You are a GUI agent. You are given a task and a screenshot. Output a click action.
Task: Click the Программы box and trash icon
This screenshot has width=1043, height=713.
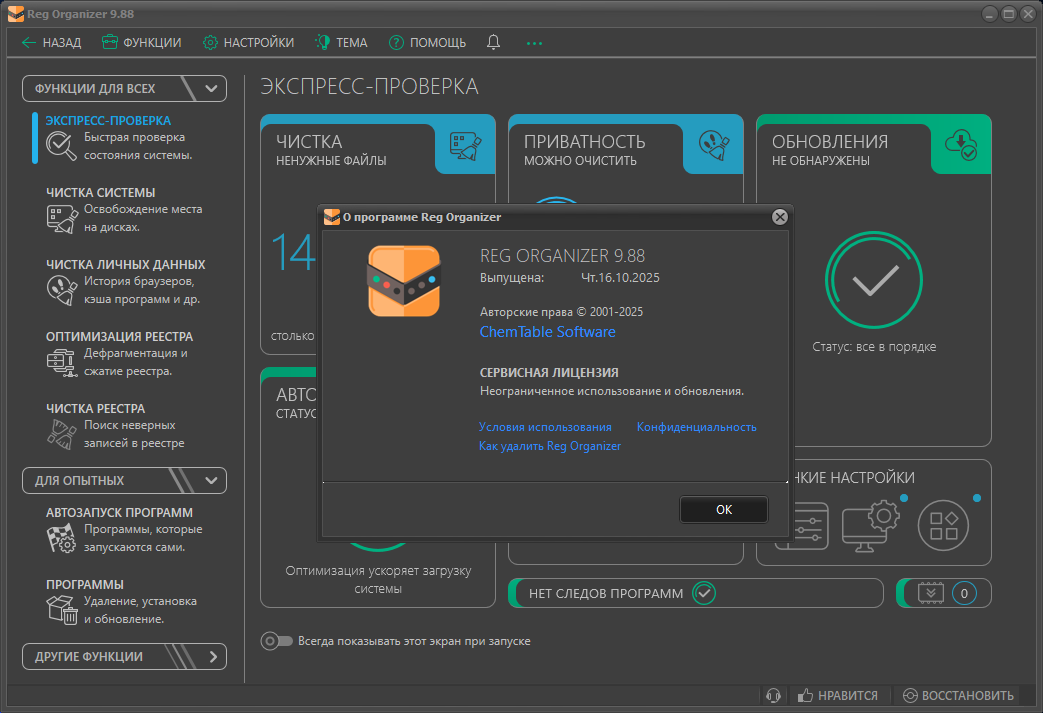[61, 610]
